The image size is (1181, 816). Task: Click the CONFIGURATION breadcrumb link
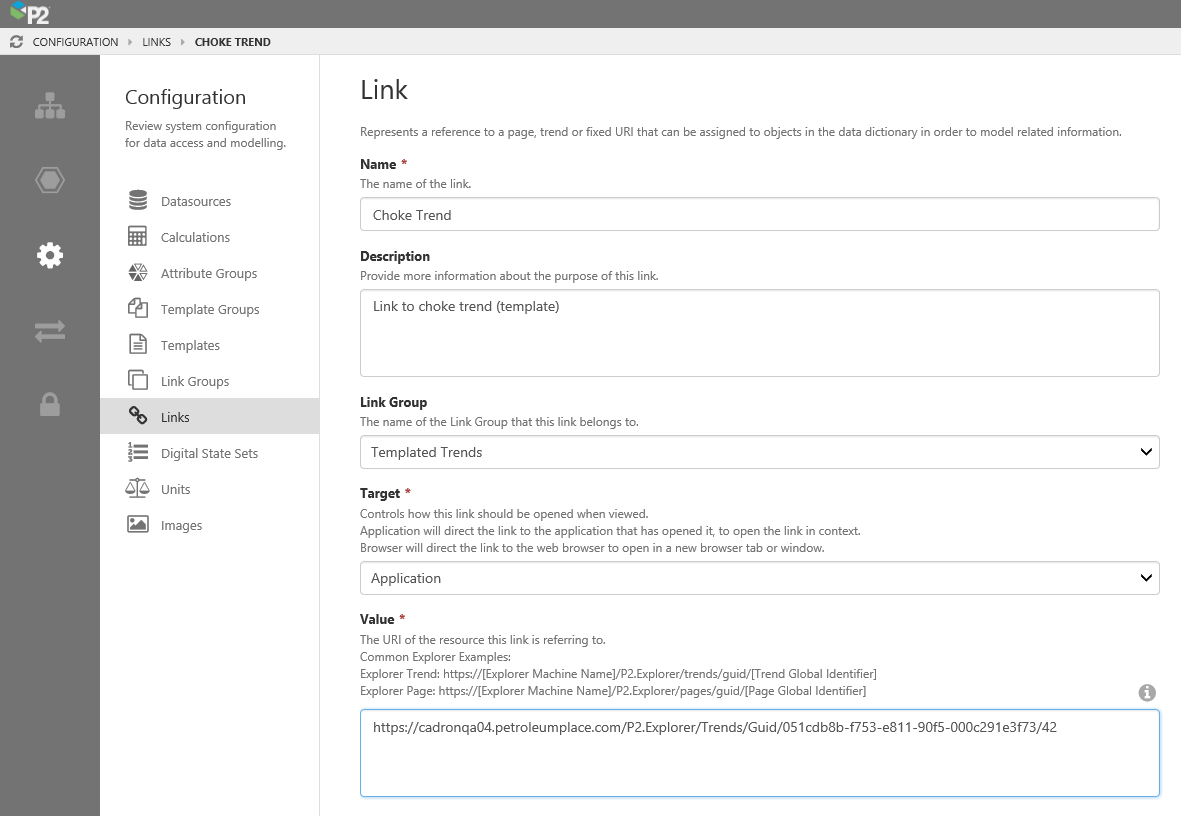pos(75,42)
